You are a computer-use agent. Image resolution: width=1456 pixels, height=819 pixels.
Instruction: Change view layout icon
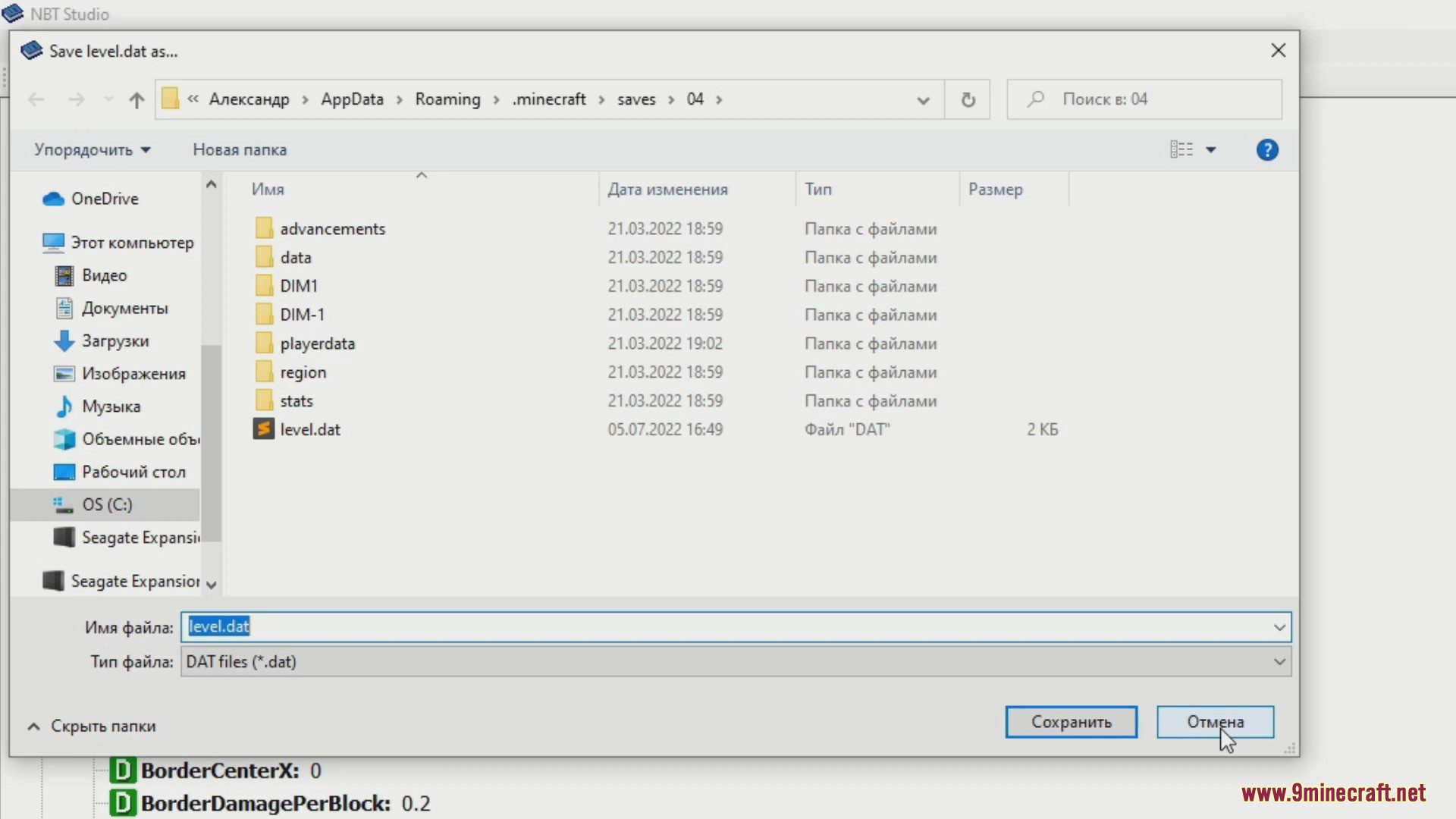tap(1181, 149)
